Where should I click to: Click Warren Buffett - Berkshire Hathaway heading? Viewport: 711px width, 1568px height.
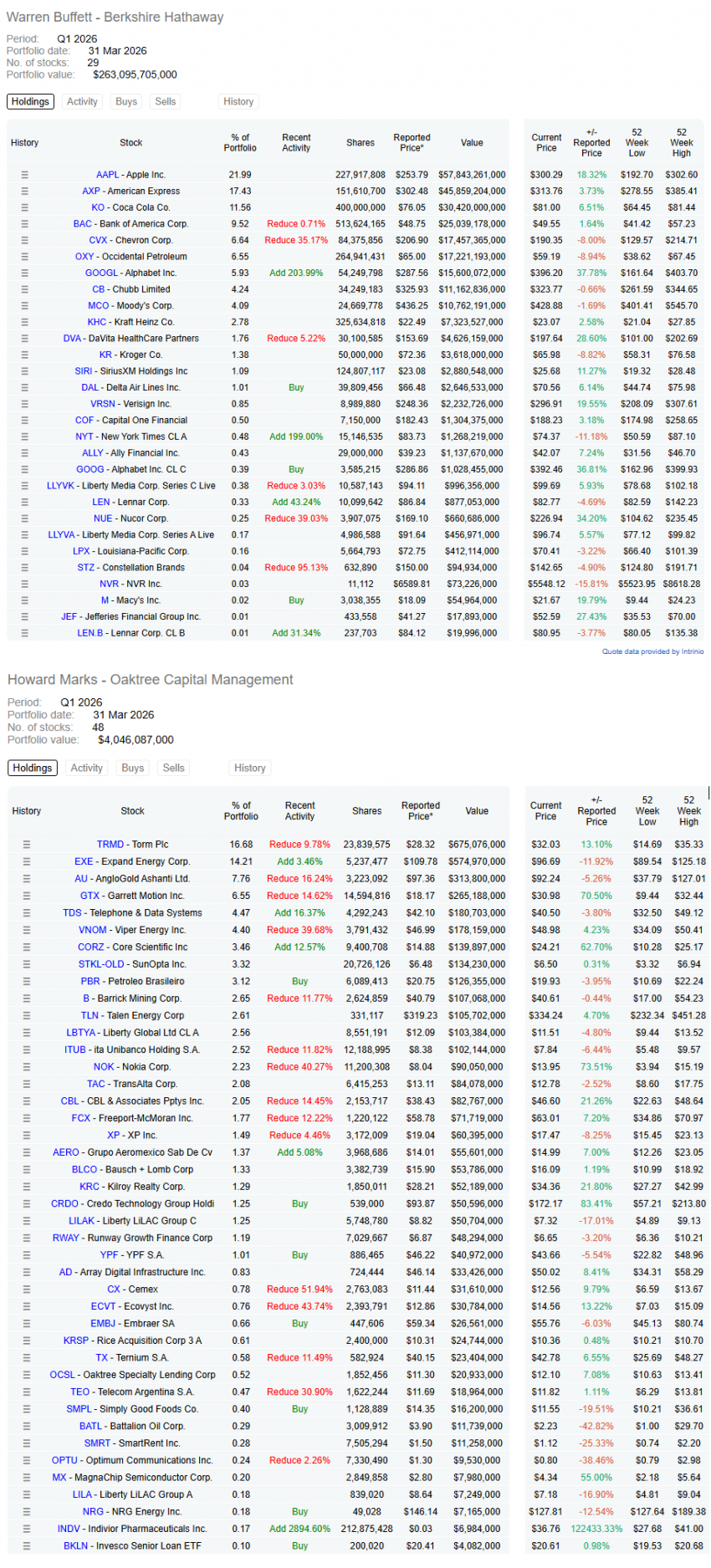coord(115,18)
